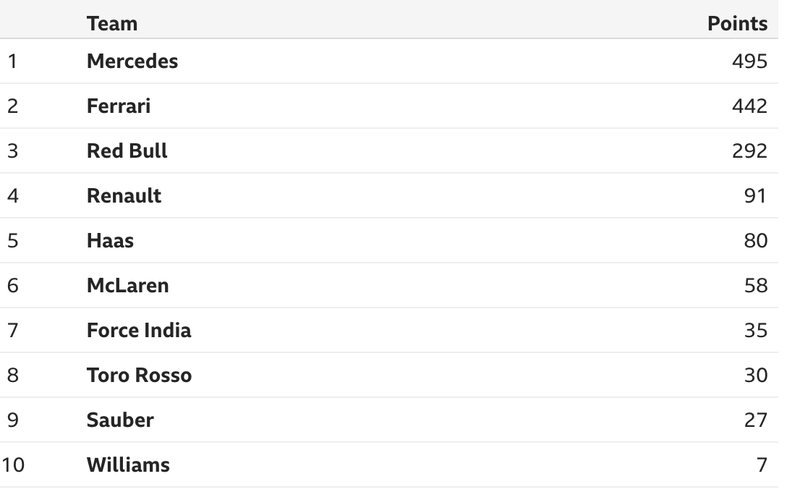Click the Points column header

pos(737,24)
